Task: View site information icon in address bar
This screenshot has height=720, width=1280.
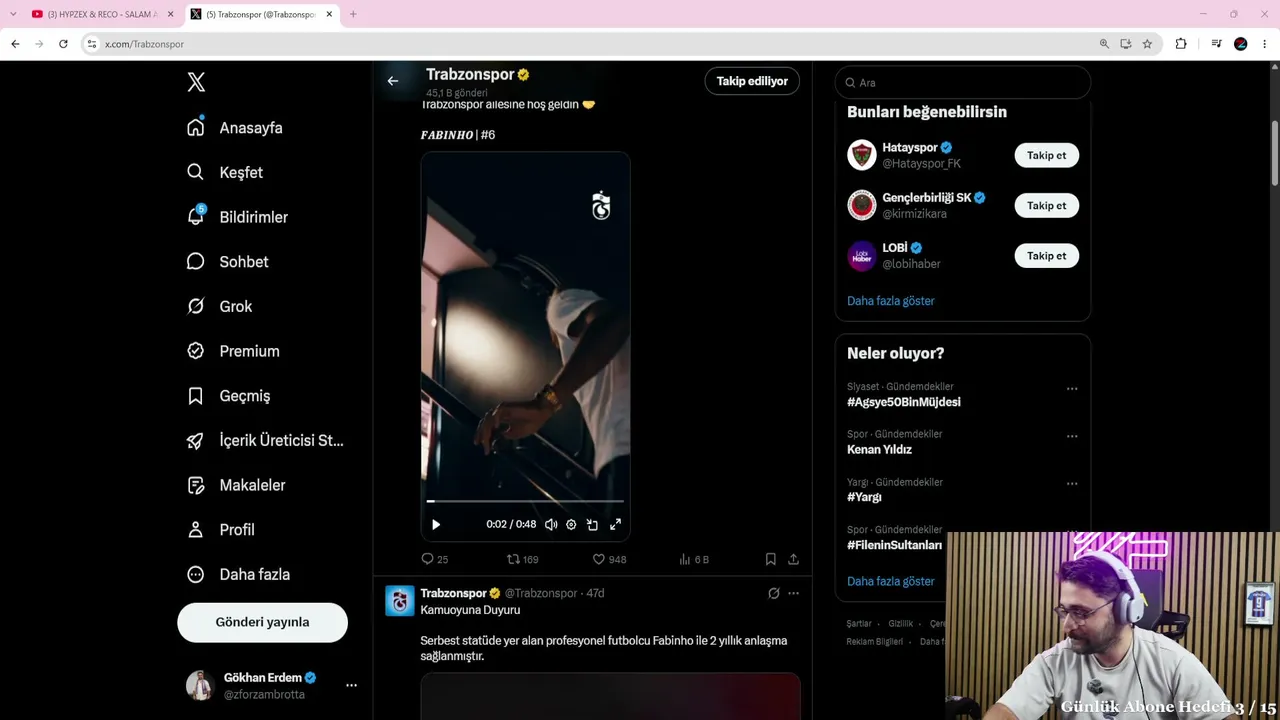Action: click(92, 44)
